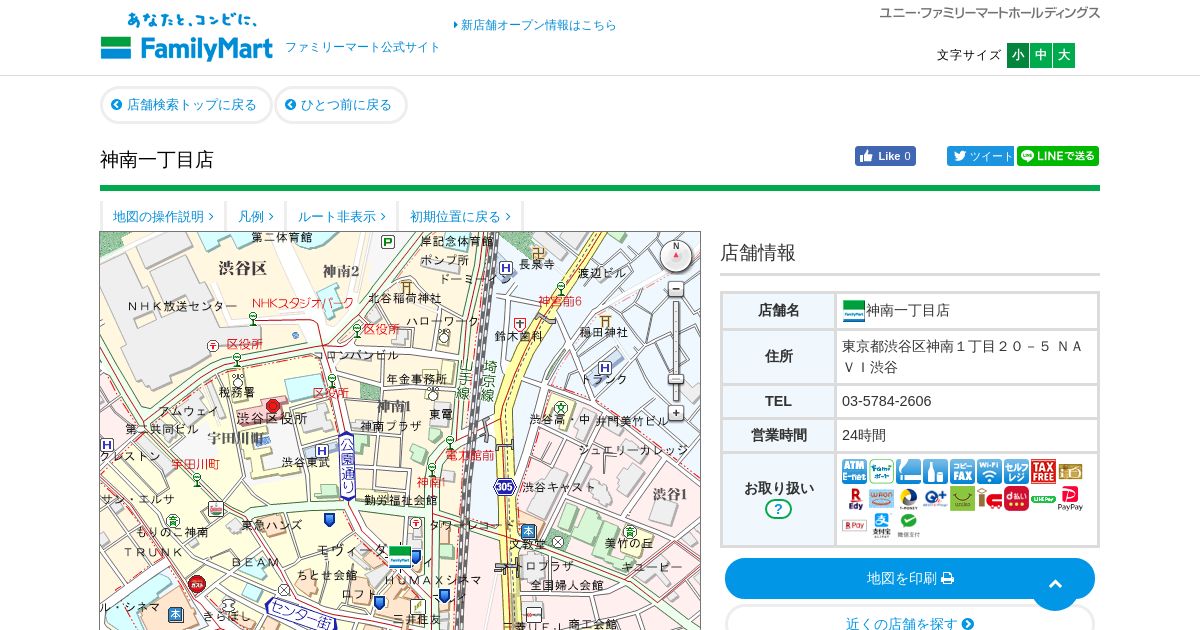Open the 凡例 legend tab
This screenshot has width=1200, height=630.
tap(255, 216)
